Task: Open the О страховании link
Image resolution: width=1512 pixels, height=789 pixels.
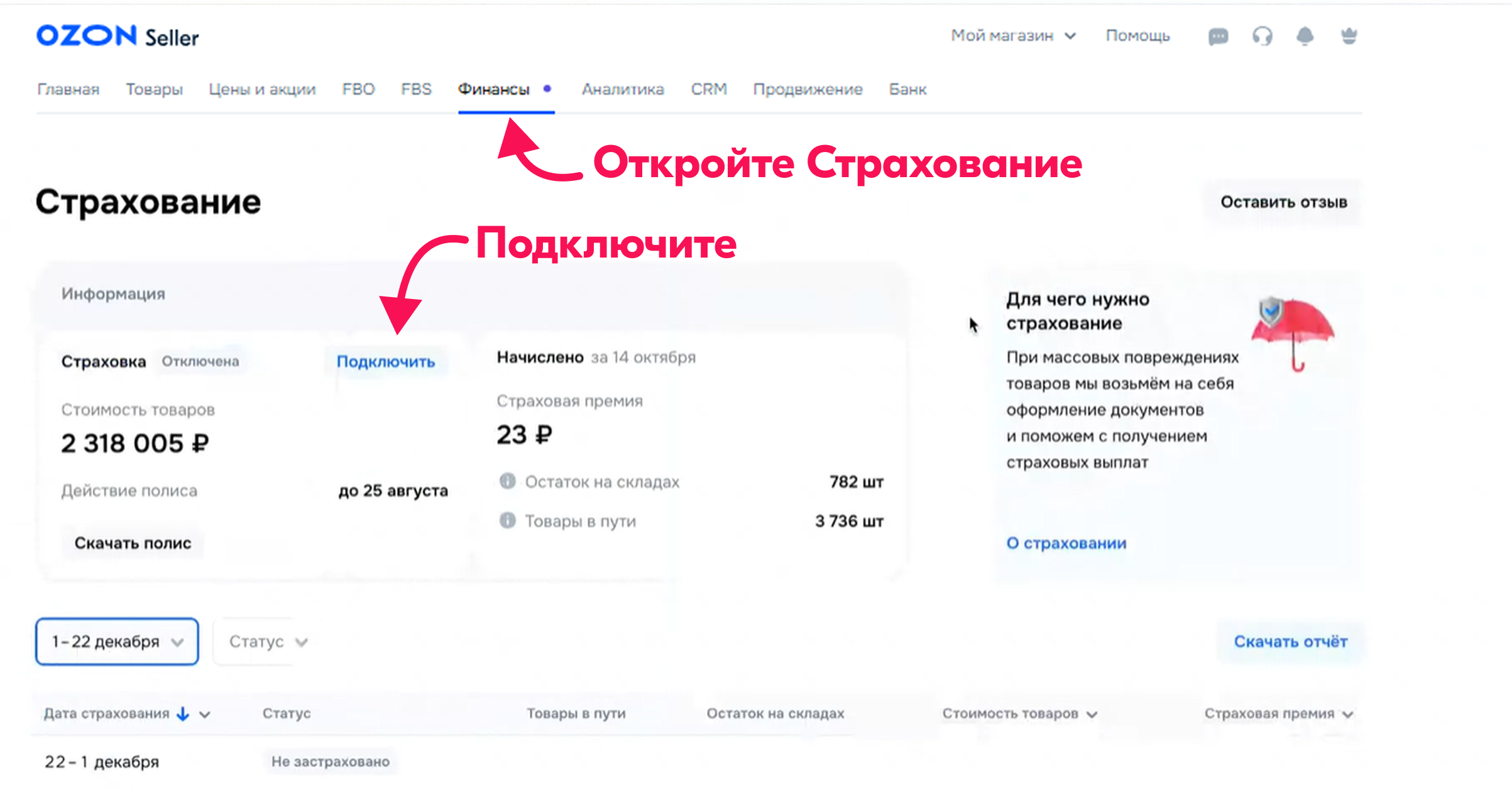Action: coord(1066,543)
